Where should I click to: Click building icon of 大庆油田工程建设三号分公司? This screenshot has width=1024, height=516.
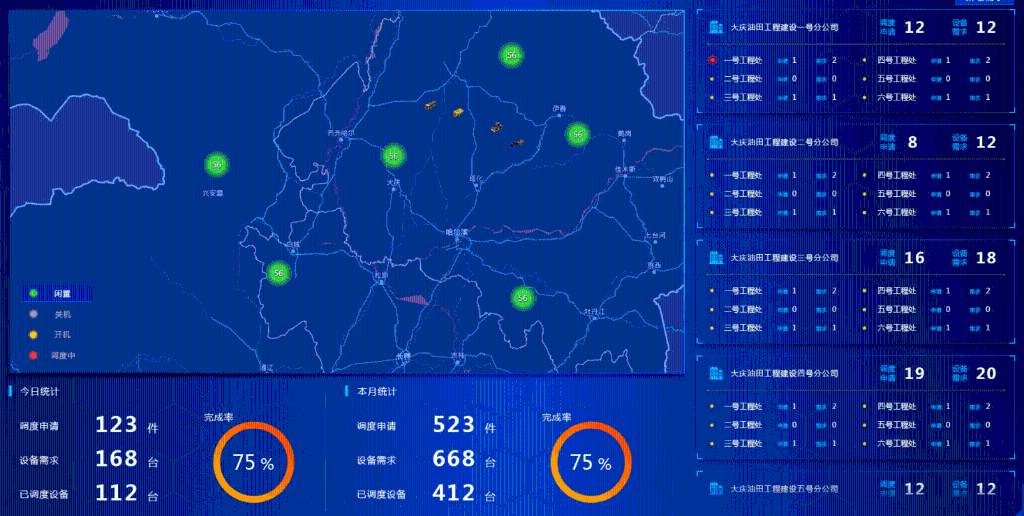[715, 258]
